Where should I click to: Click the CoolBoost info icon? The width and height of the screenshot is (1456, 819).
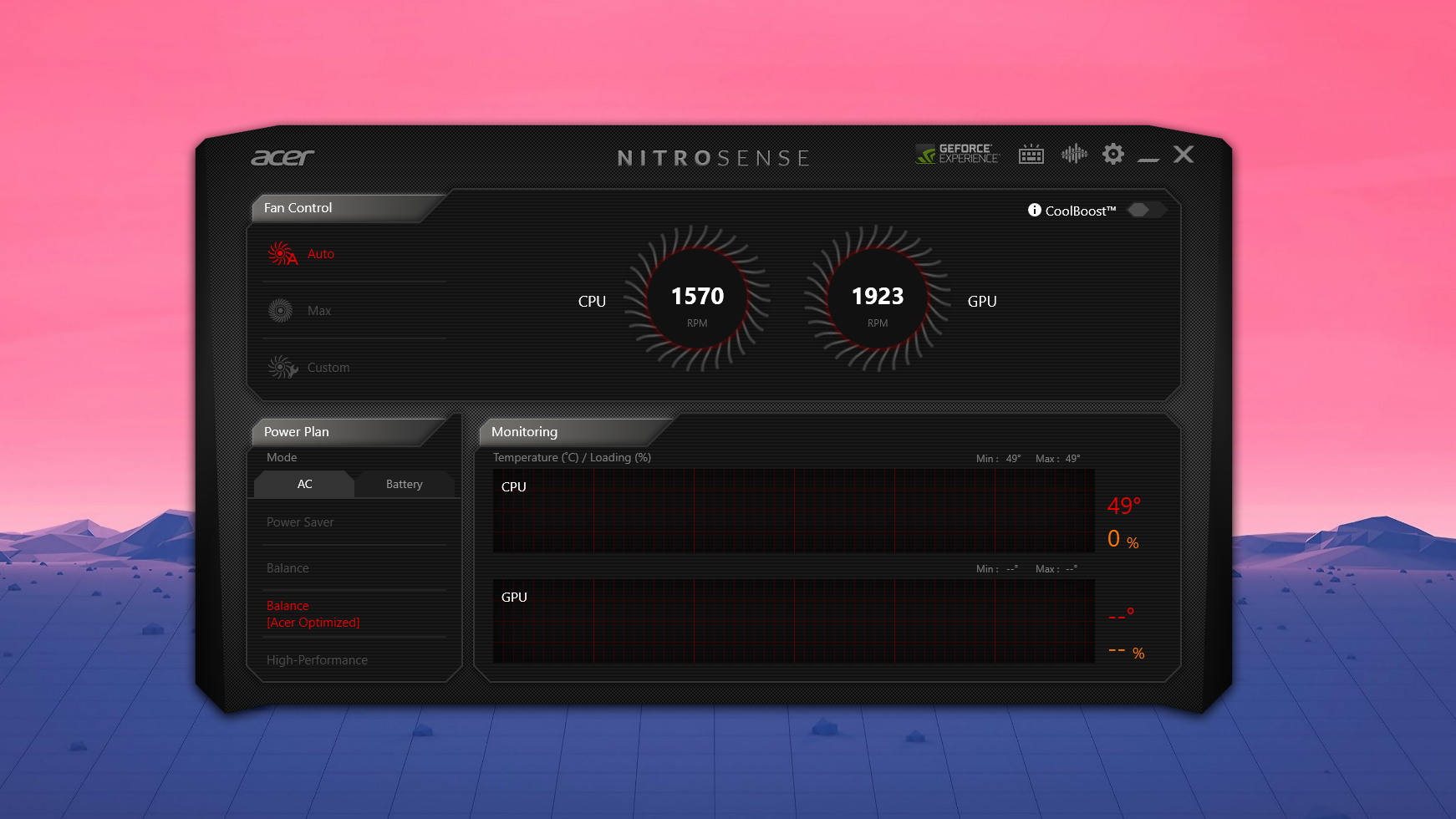coord(1035,211)
